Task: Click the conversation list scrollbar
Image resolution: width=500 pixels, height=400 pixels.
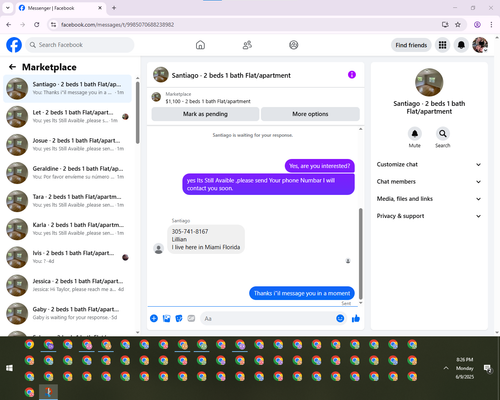Action: [138, 112]
